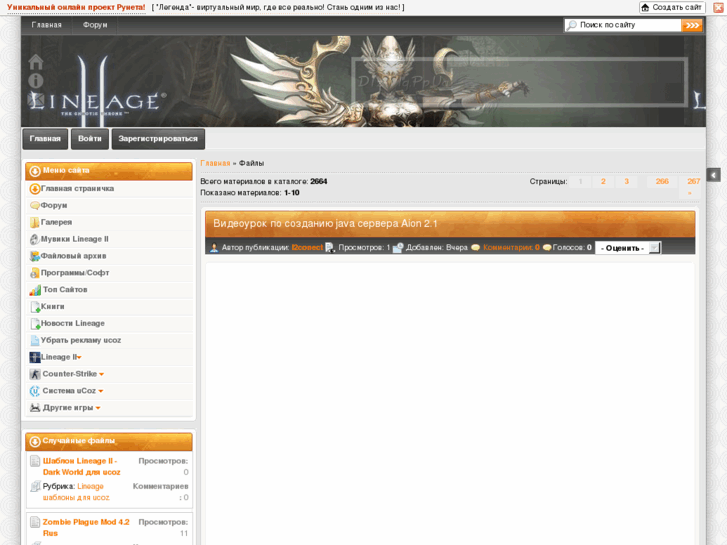
Task: Go to page 267 of files
Action: (x=693, y=182)
